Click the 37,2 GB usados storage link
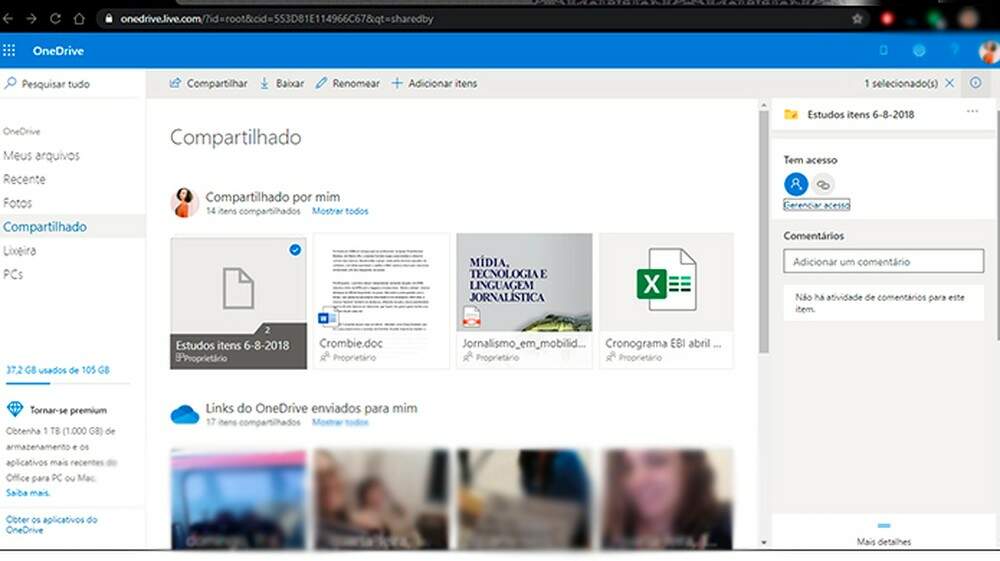Image resolution: width=1000 pixels, height=561 pixels. click(x=58, y=370)
